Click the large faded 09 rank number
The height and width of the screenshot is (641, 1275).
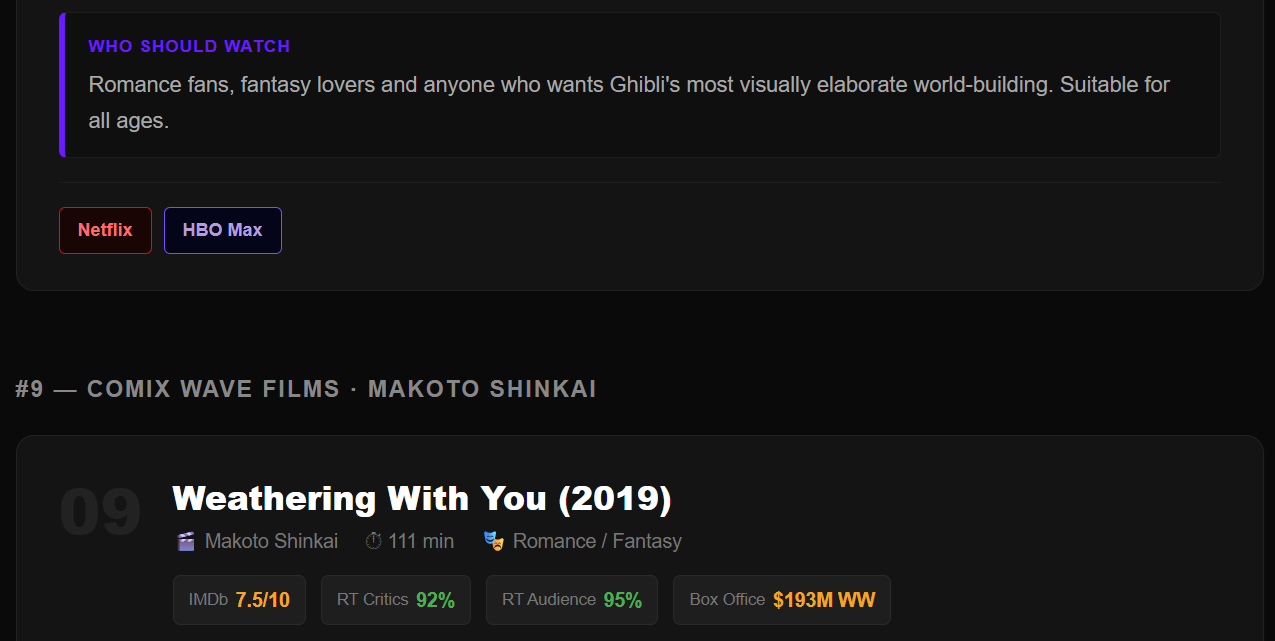(x=100, y=510)
